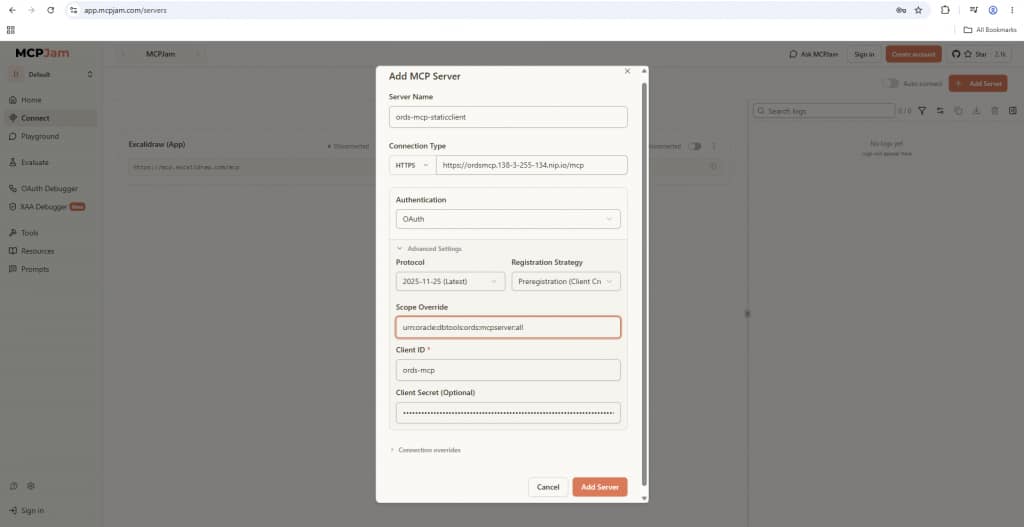Clear logs with the trash icon
Image resolution: width=1024 pixels, height=527 pixels.
tap(995, 111)
